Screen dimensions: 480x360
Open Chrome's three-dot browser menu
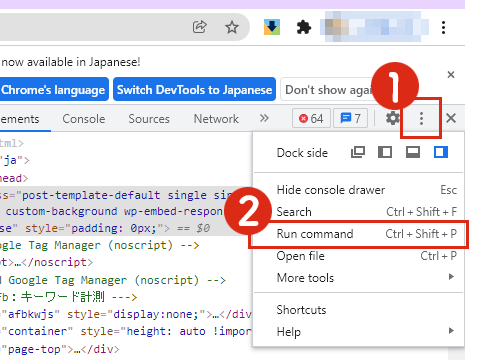click(x=443, y=27)
